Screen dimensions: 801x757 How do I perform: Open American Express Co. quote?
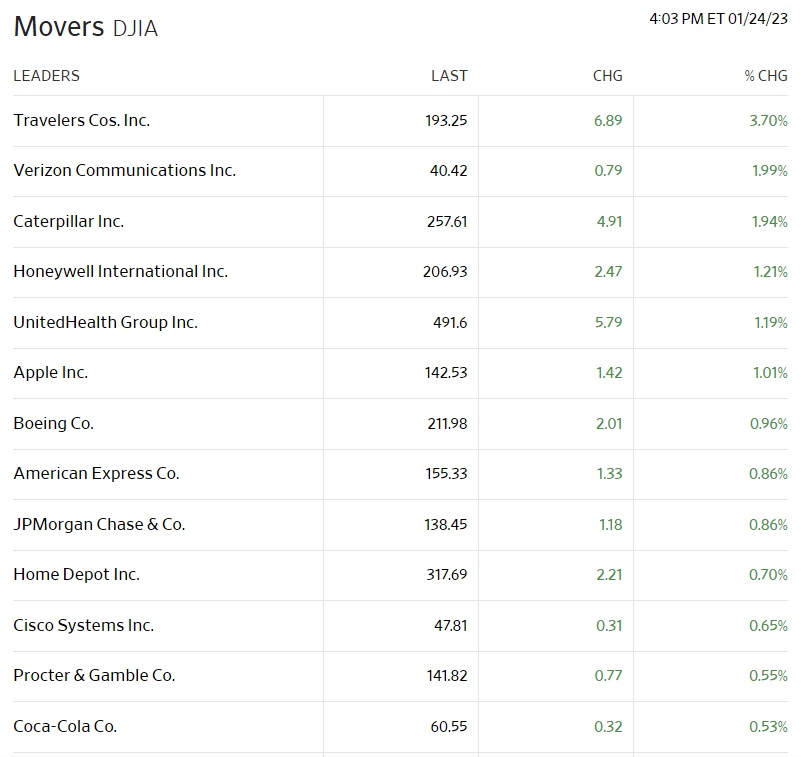point(97,474)
